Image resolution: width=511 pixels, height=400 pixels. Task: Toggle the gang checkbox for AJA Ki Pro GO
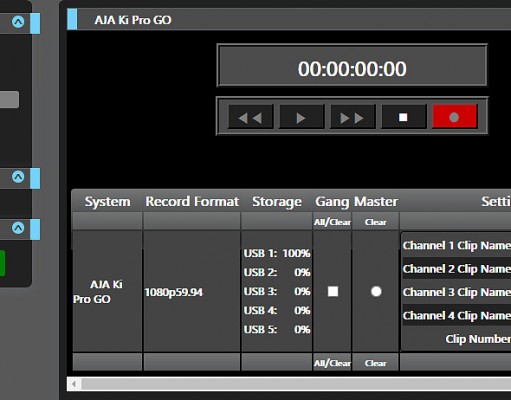click(333, 291)
